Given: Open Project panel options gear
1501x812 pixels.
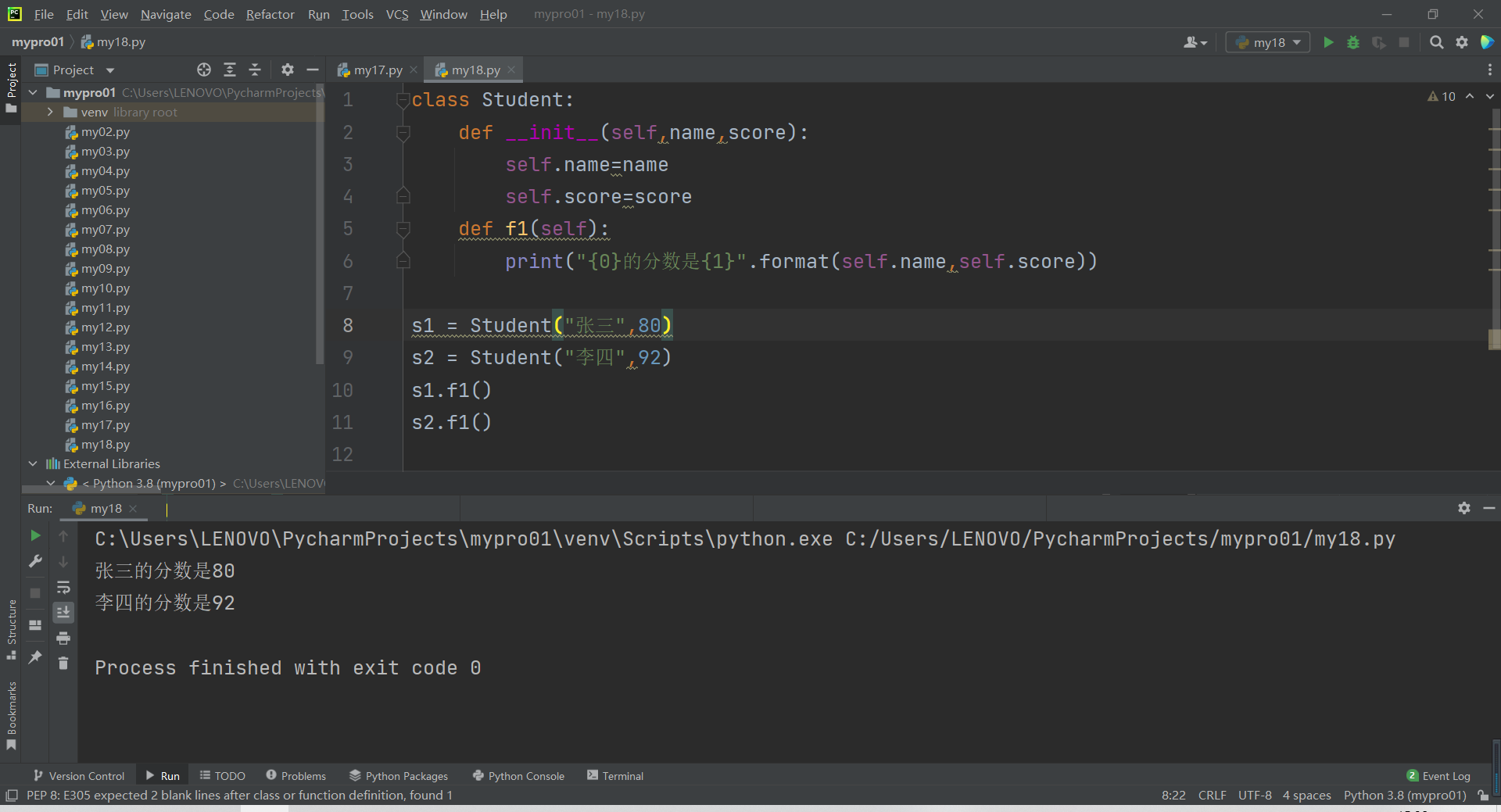Looking at the screenshot, I should click(288, 70).
